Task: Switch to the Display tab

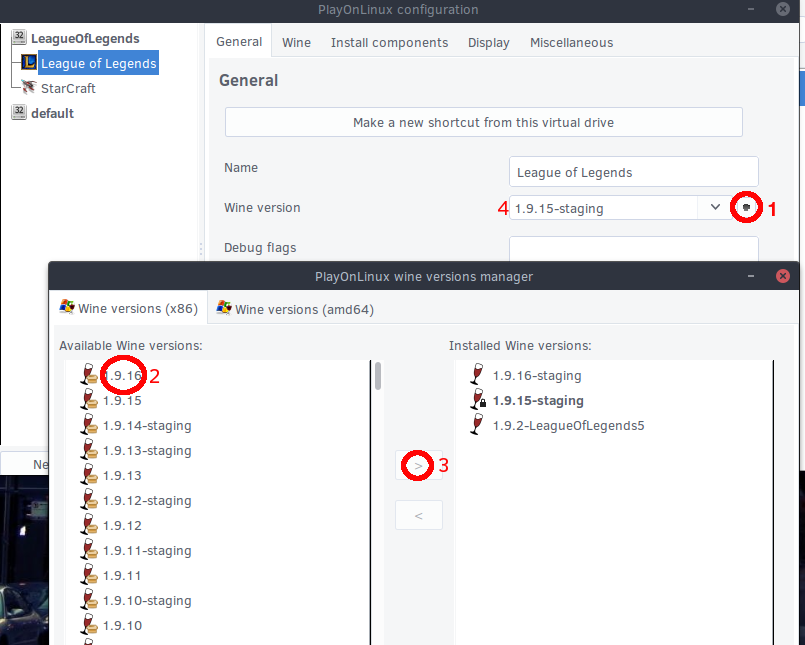Action: coord(488,43)
